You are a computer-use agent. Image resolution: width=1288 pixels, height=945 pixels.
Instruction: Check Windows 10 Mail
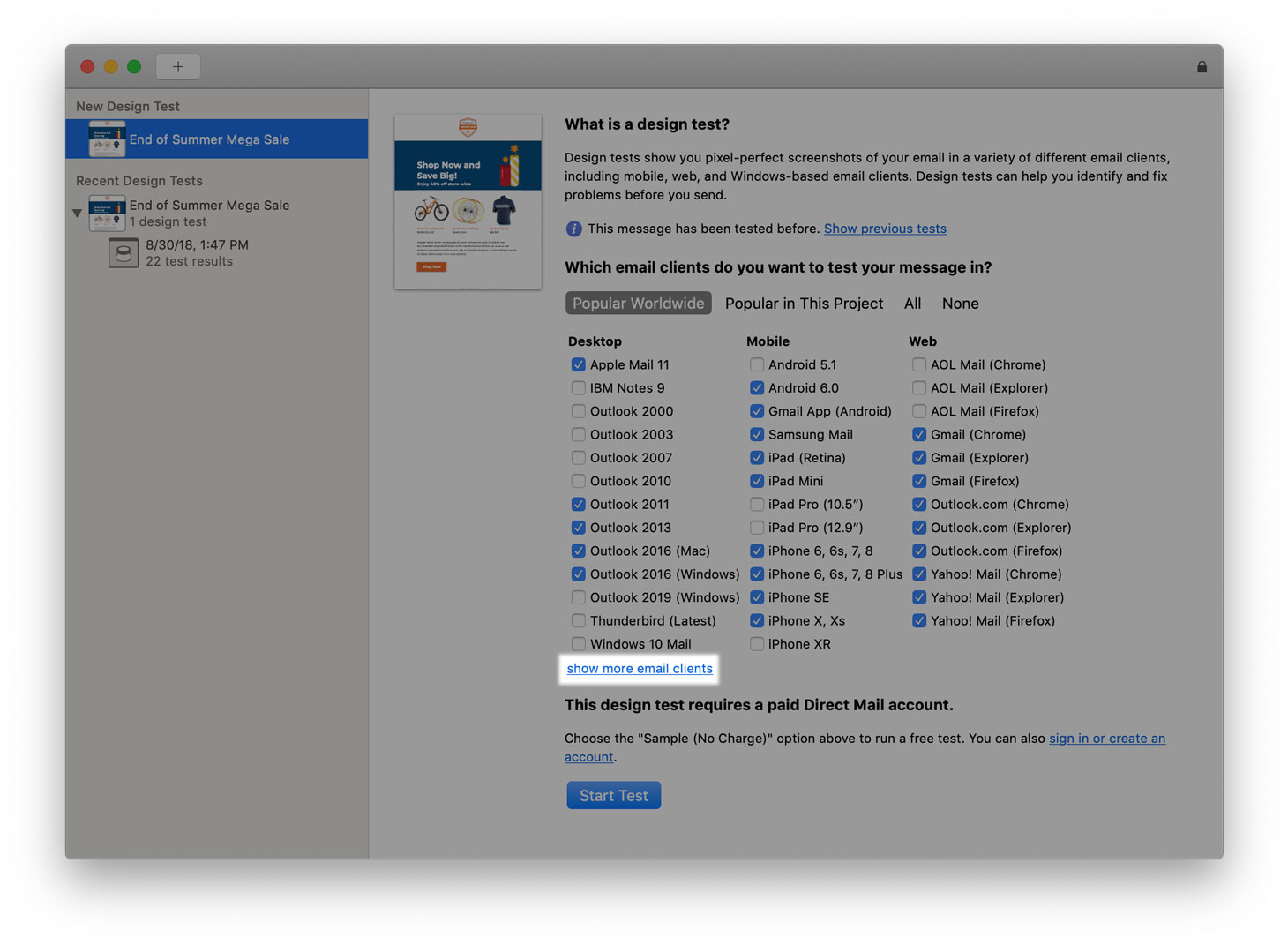579,644
